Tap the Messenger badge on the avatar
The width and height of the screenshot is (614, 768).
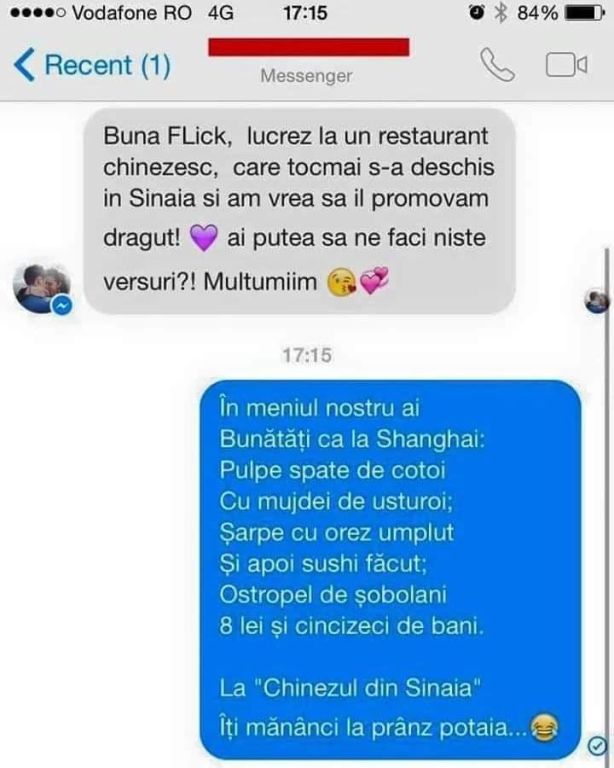pyautogui.click(x=62, y=306)
